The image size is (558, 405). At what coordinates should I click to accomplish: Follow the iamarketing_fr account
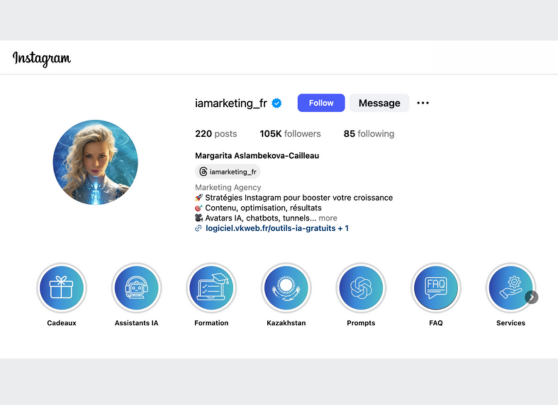pyautogui.click(x=321, y=103)
